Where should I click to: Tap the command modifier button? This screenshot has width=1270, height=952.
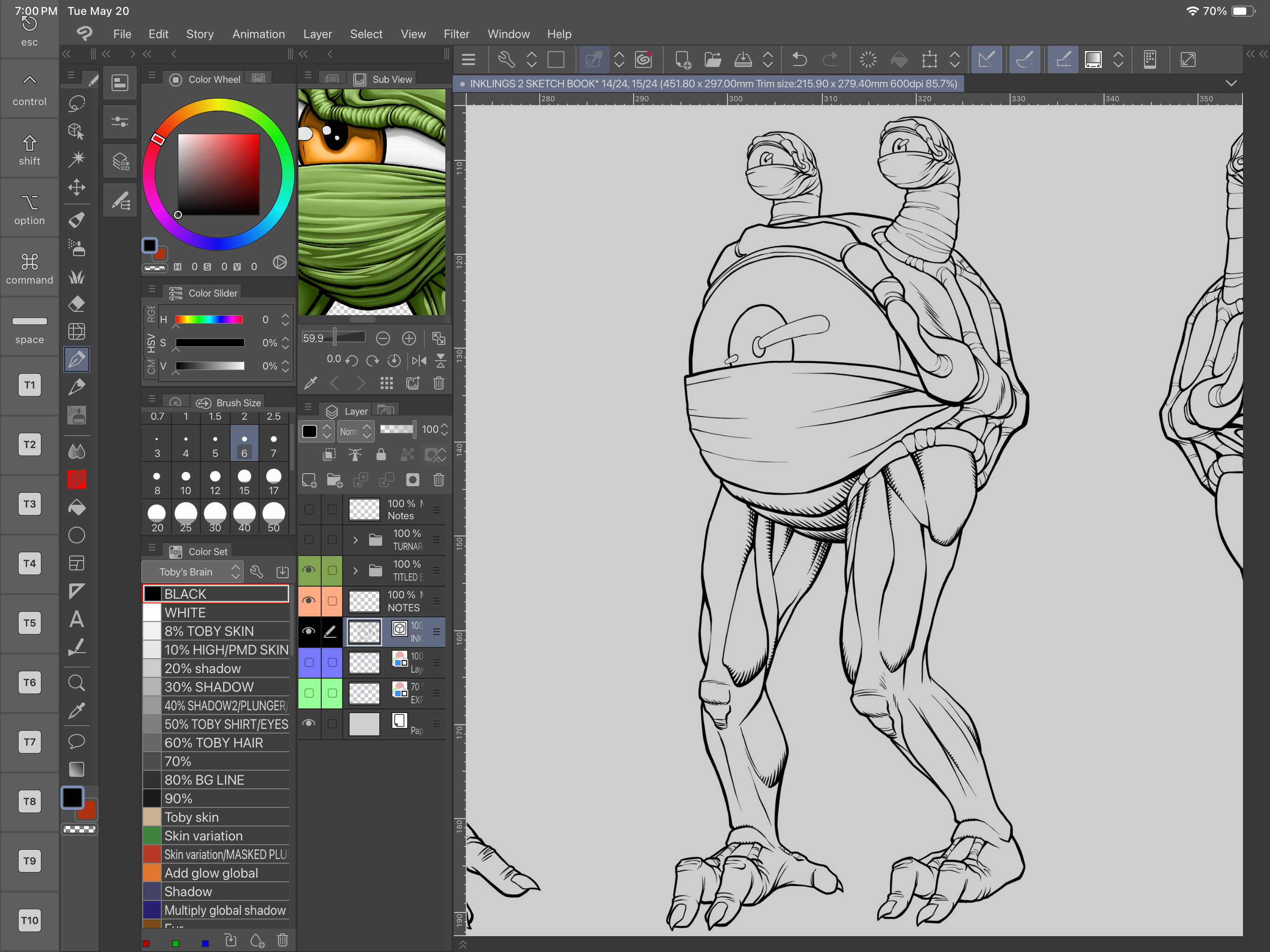[x=29, y=268]
